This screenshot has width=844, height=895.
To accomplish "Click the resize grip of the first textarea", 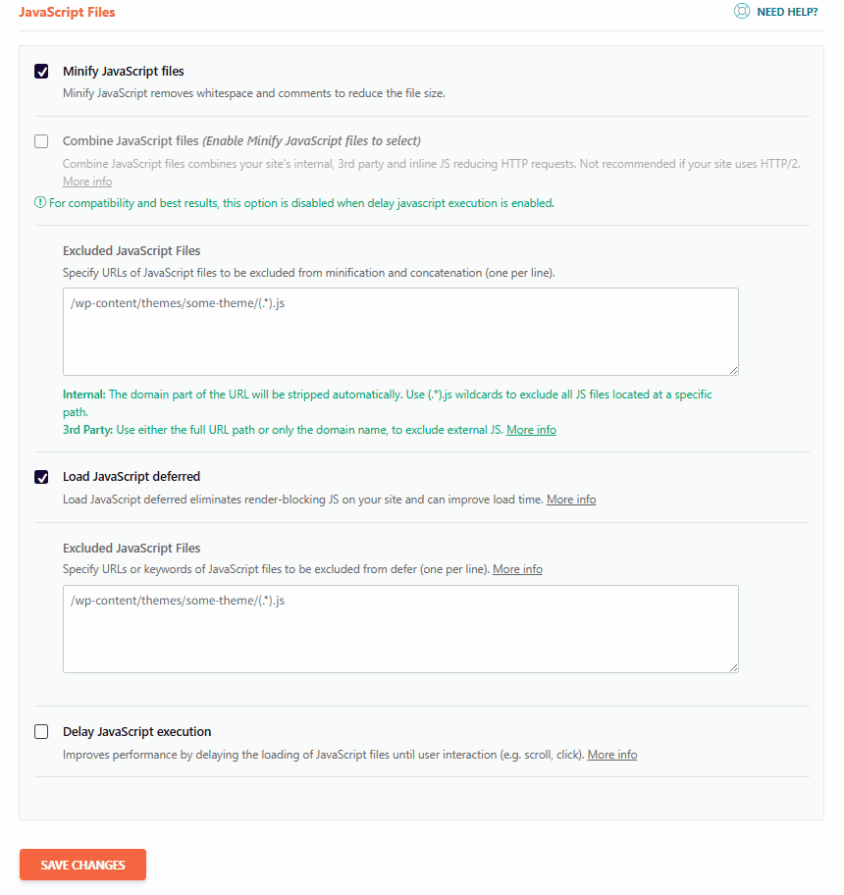I will click(734, 371).
